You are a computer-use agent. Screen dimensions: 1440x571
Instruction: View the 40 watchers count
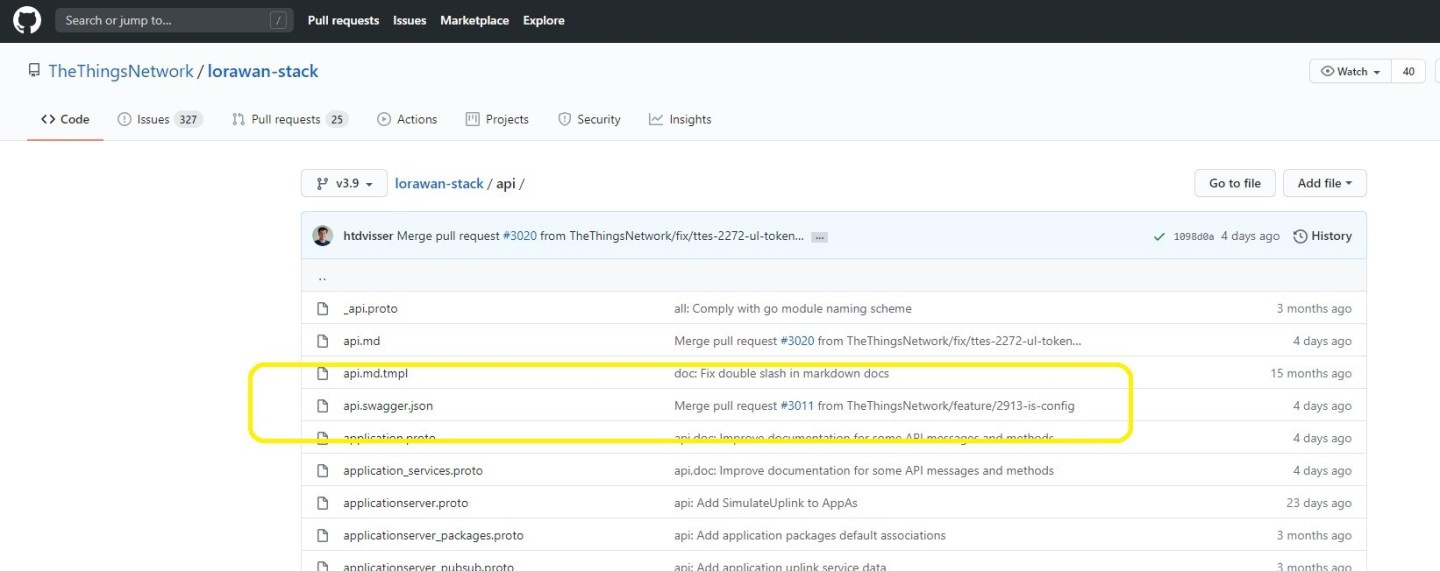1408,71
